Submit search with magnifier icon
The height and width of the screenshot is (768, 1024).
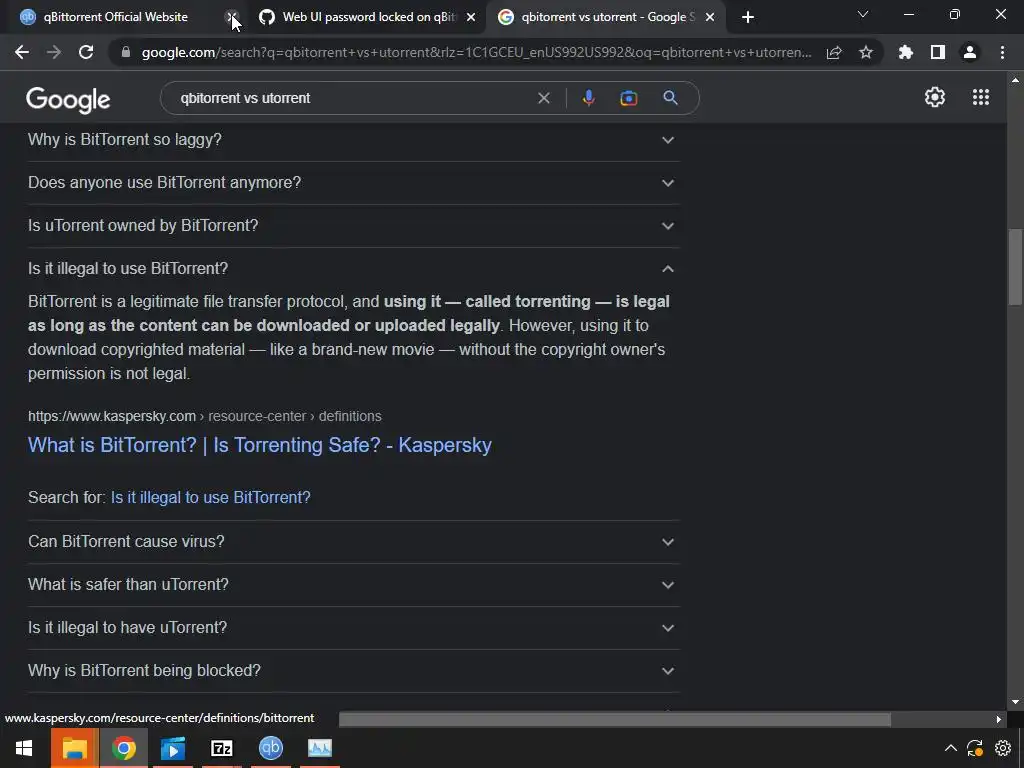pyautogui.click(x=670, y=98)
